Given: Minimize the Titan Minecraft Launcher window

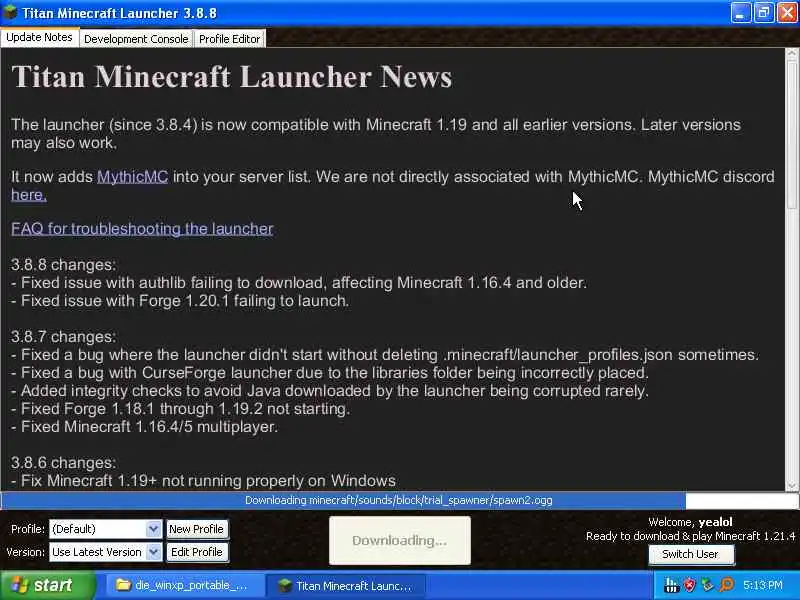Looking at the screenshot, I should 740,12.
